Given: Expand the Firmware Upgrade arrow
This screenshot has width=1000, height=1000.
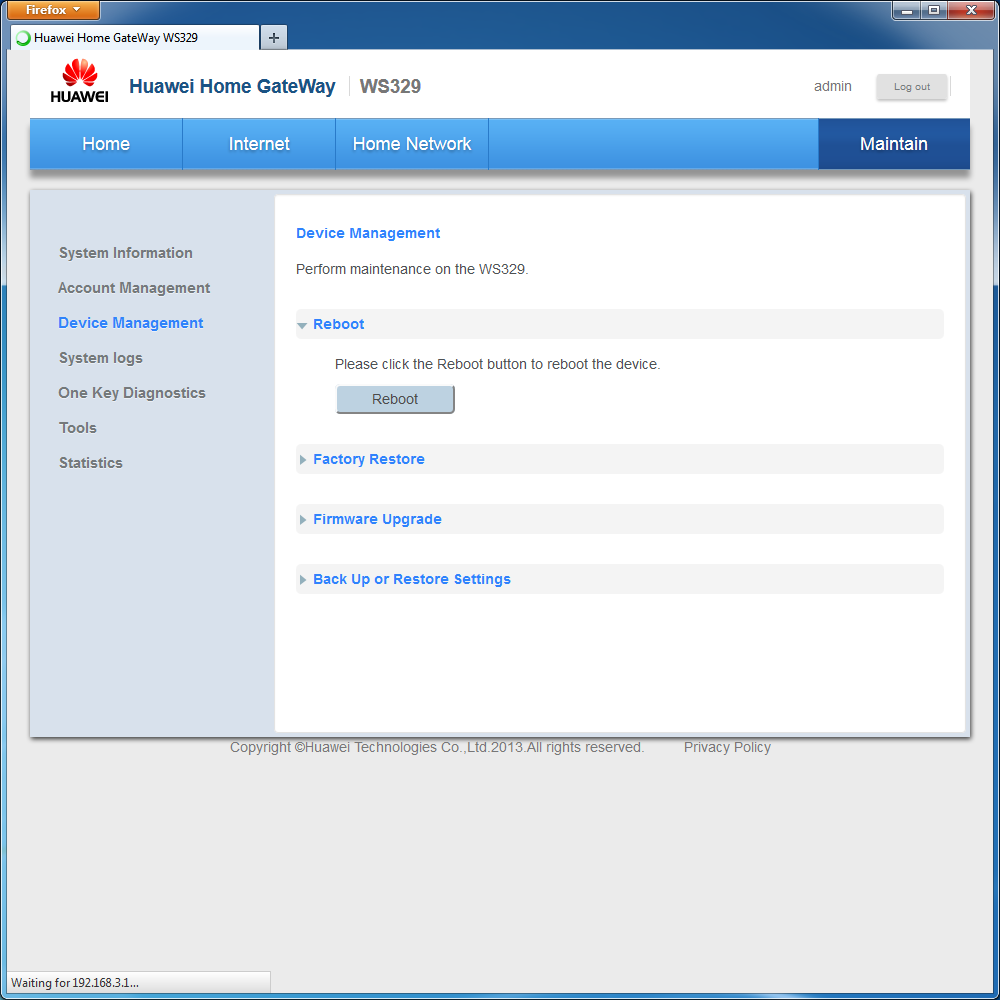Looking at the screenshot, I should [303, 520].
